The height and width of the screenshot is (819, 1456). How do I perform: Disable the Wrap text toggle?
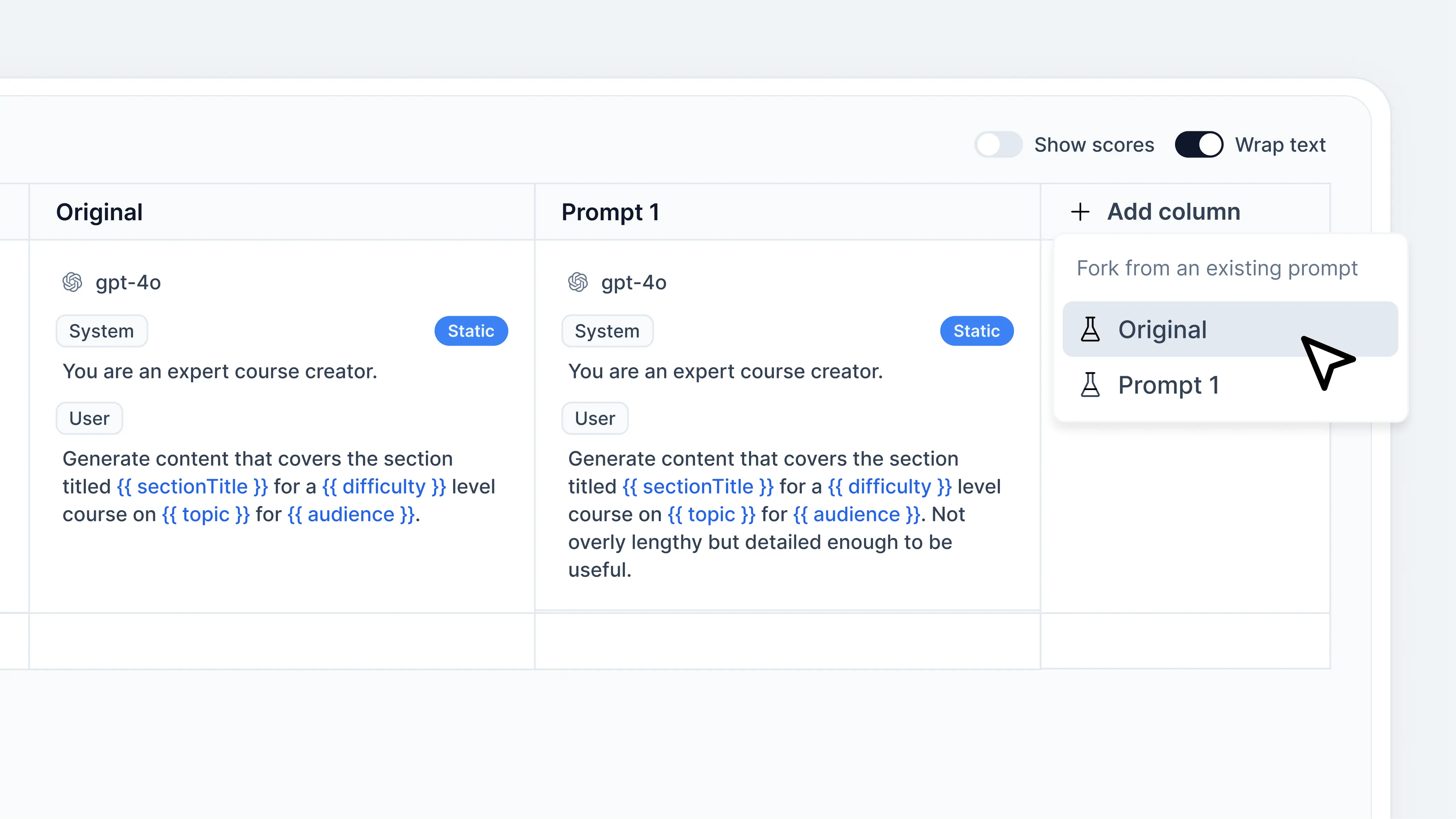click(x=1198, y=145)
